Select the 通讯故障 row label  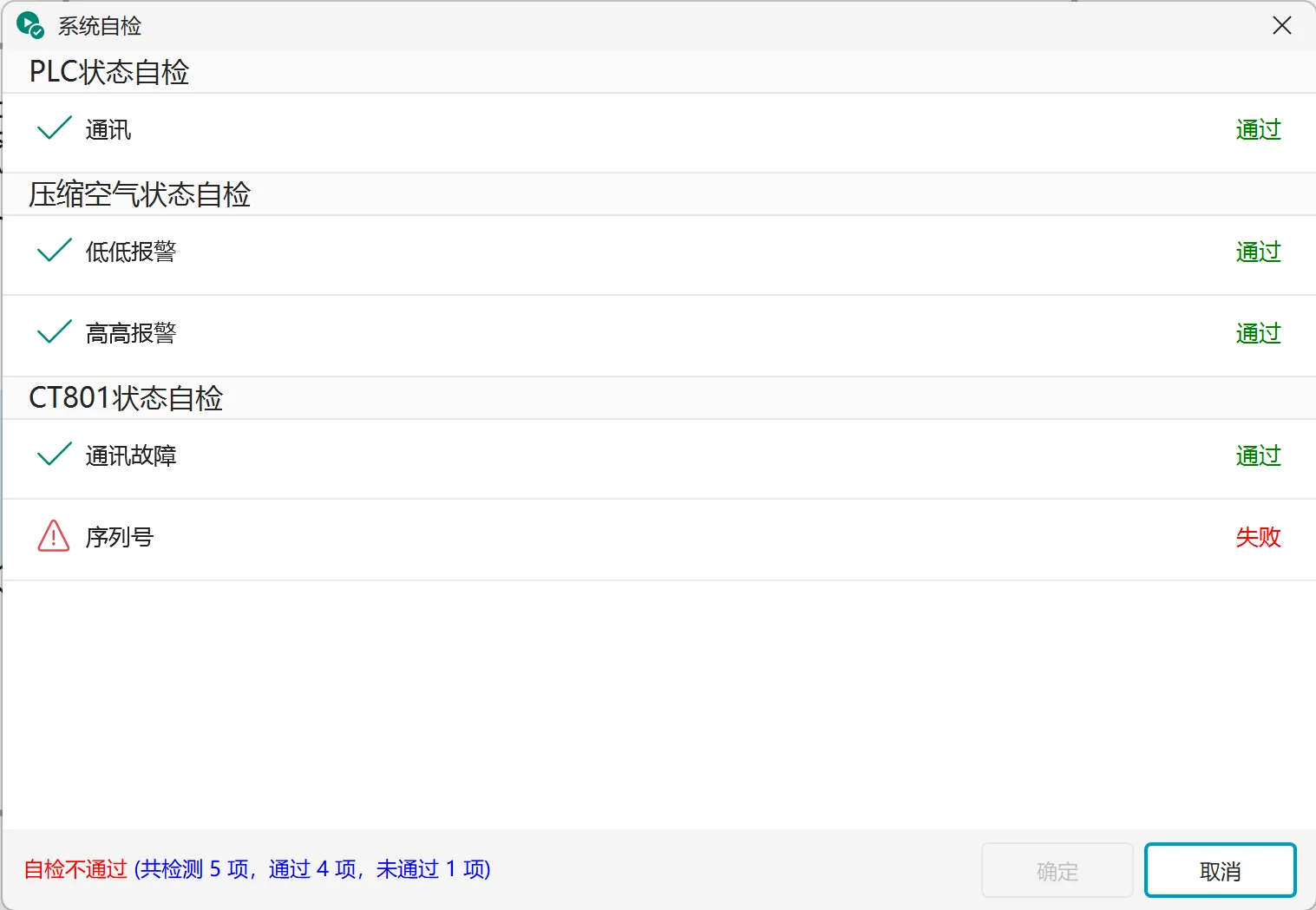click(x=131, y=455)
